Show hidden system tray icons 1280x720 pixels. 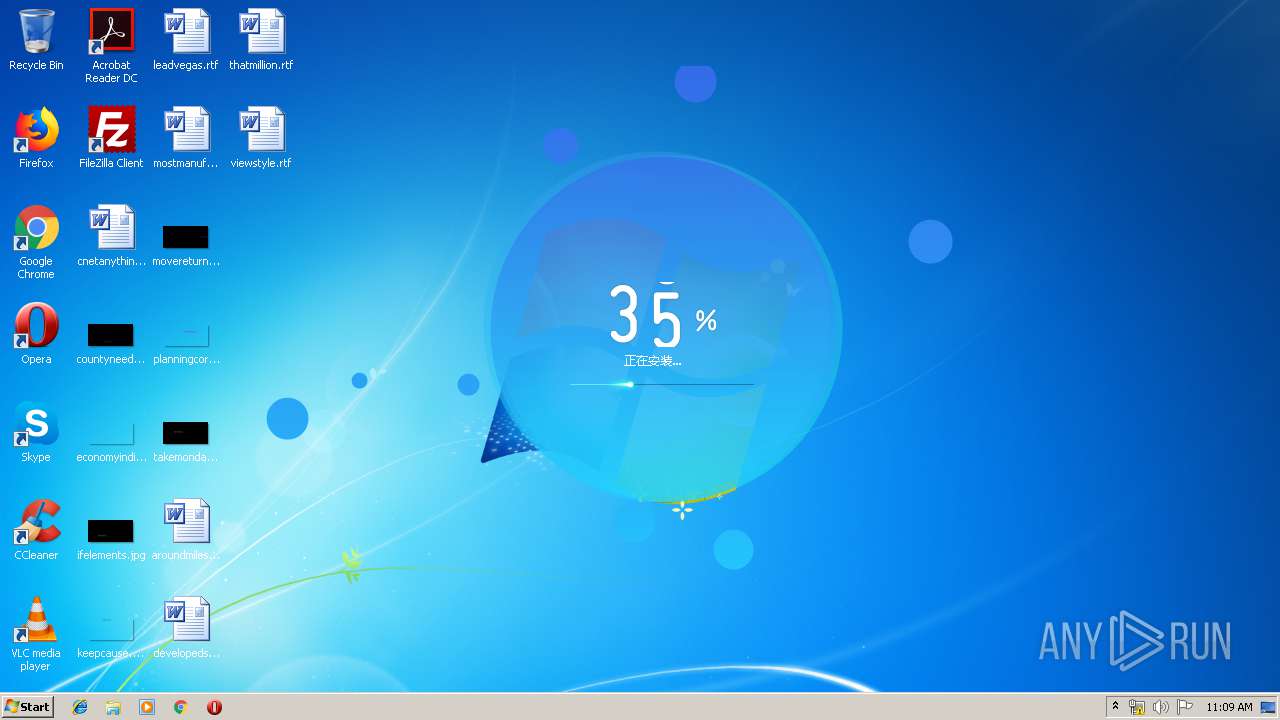1116,707
